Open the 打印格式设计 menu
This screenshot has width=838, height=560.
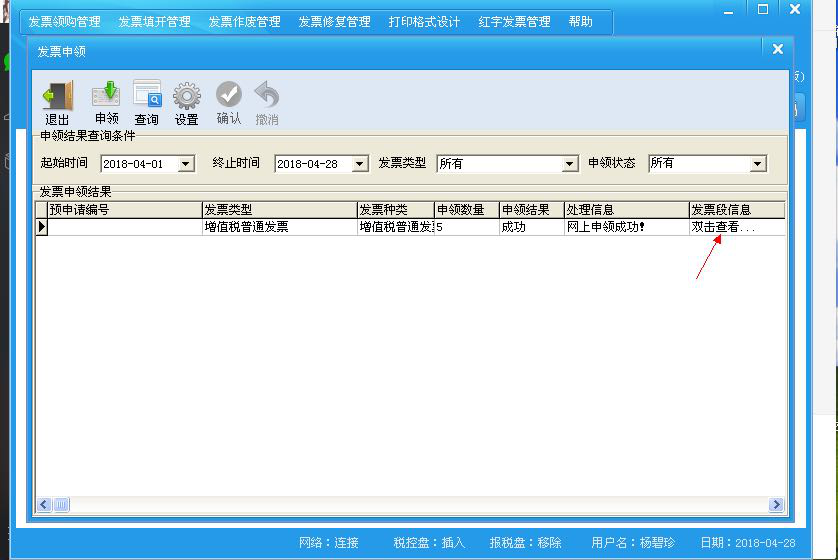coord(424,21)
